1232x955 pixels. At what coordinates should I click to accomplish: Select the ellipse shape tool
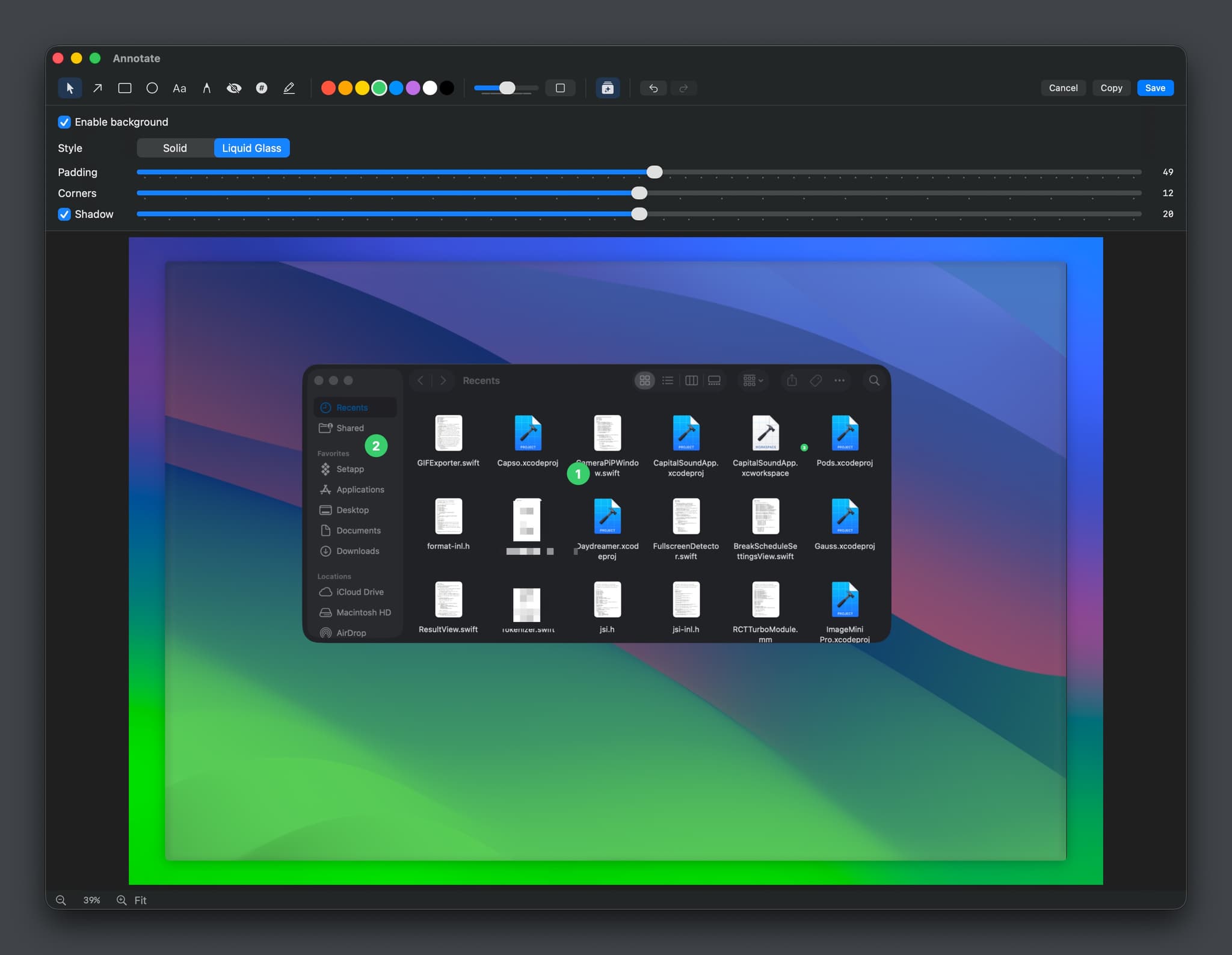click(x=152, y=88)
